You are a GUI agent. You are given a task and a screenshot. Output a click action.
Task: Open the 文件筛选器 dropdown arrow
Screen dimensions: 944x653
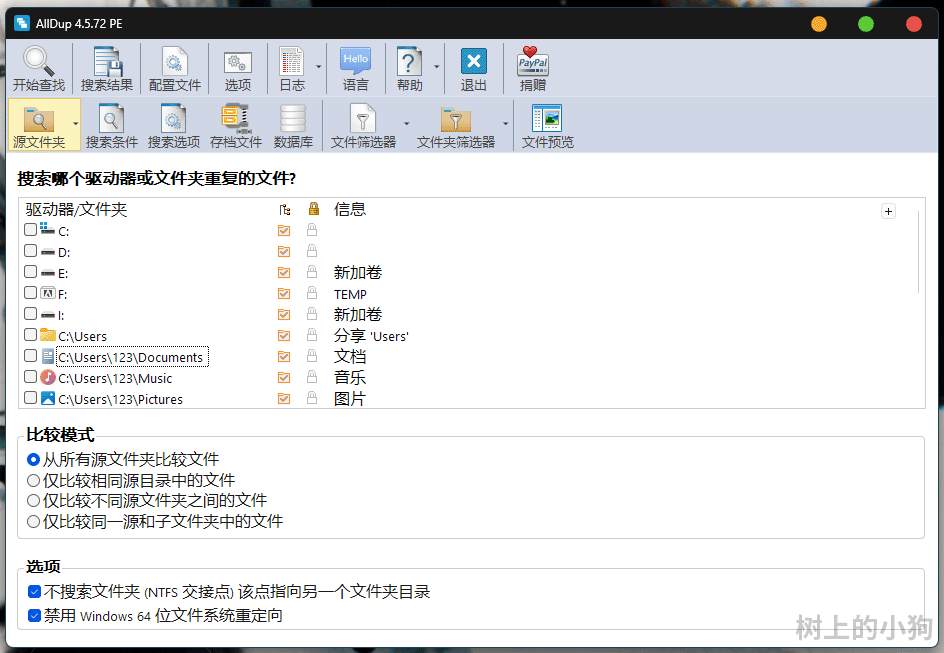click(x=406, y=124)
